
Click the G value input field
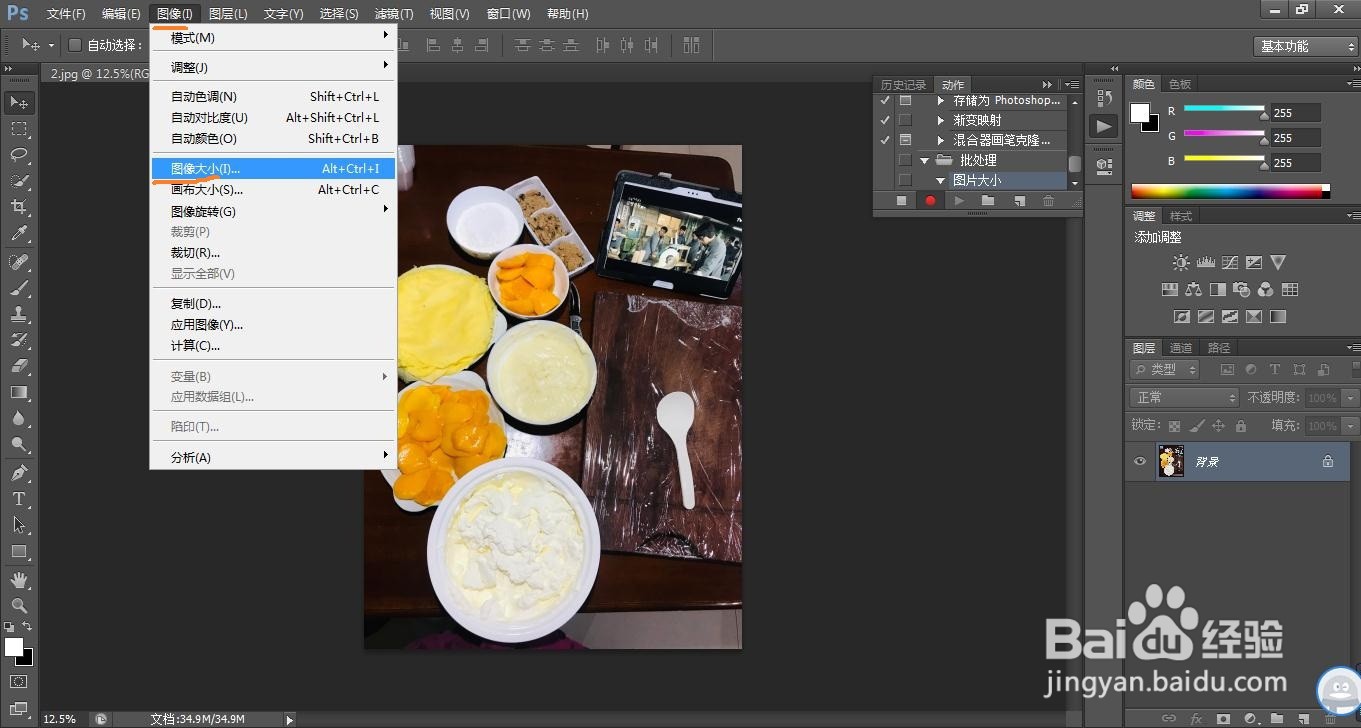1296,138
